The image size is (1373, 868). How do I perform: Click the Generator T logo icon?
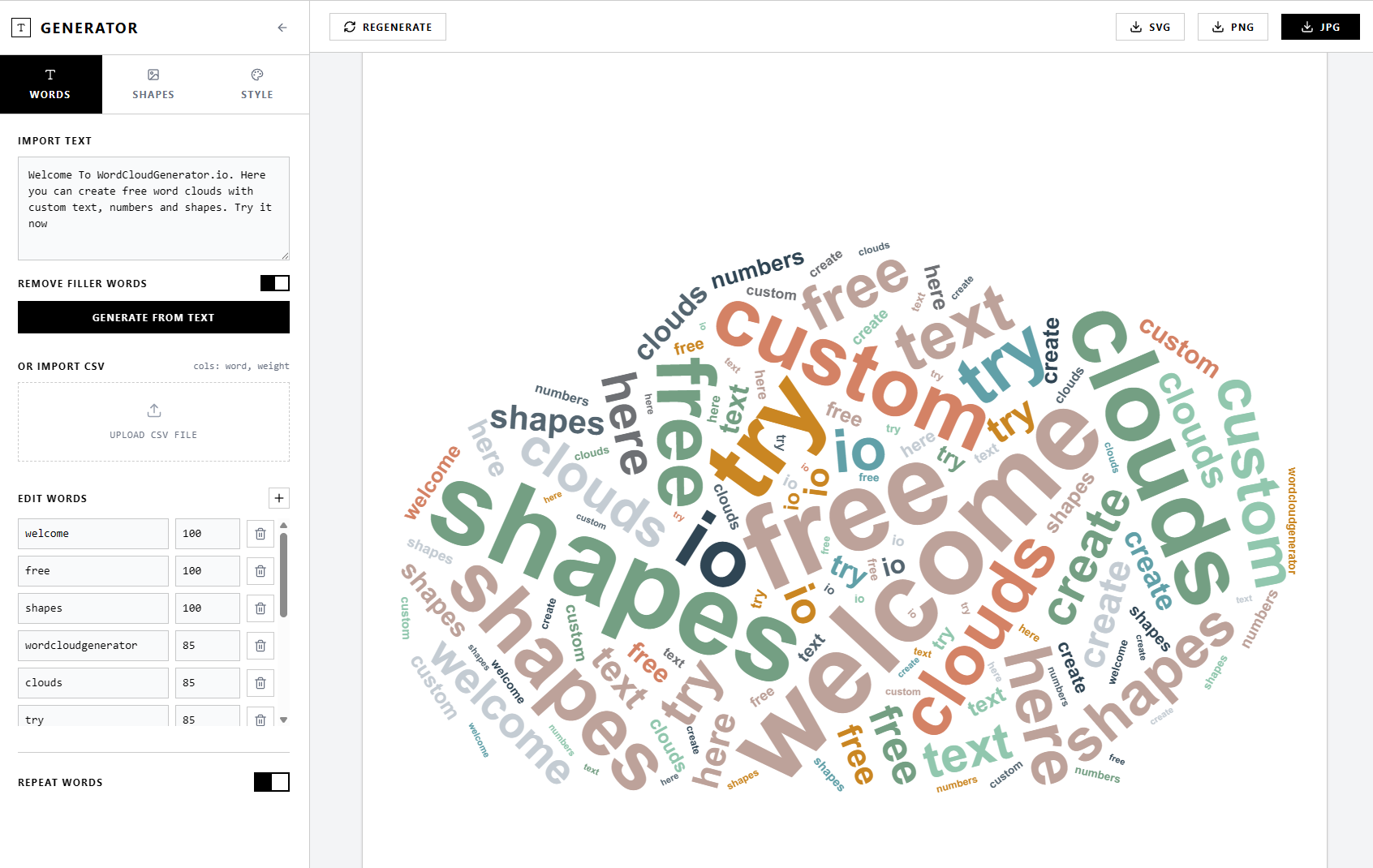coord(20,28)
